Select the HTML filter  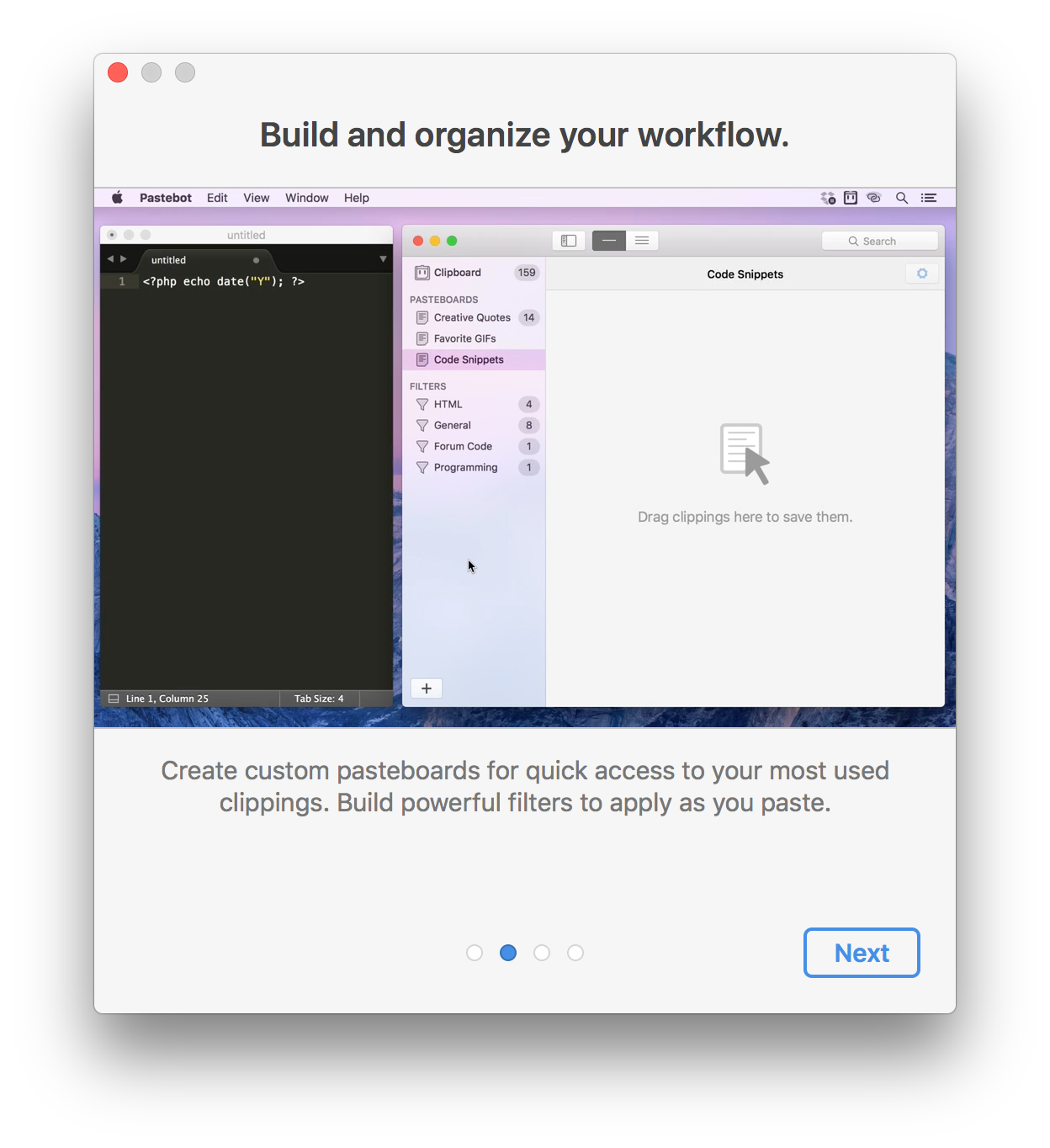coord(475,404)
